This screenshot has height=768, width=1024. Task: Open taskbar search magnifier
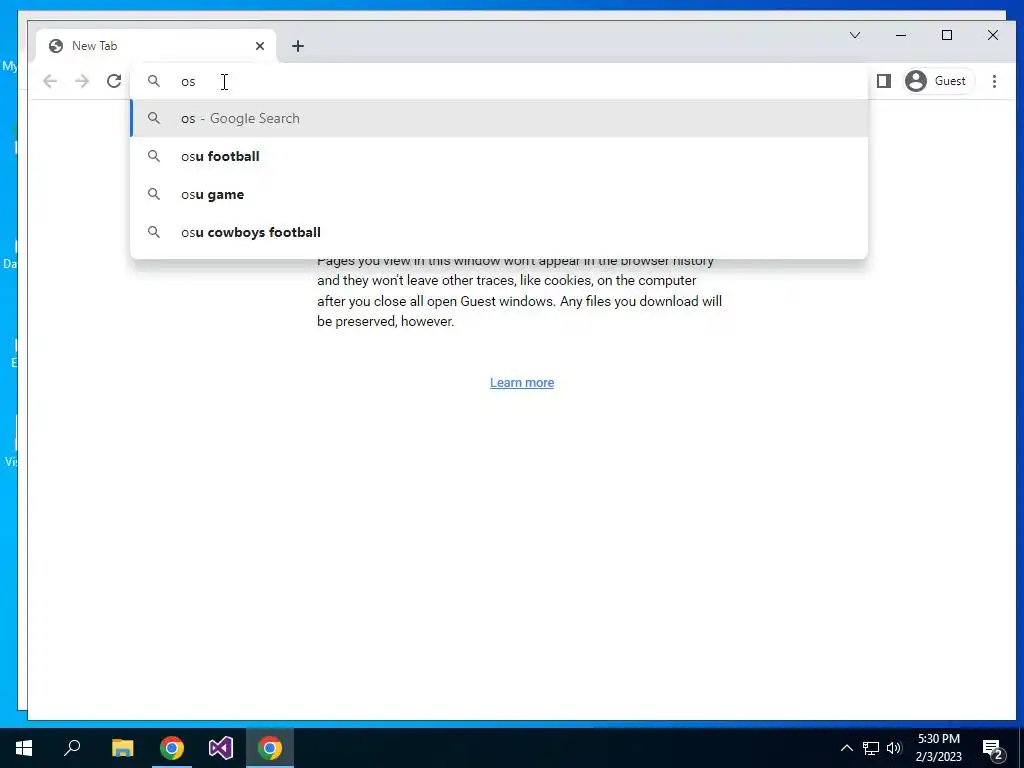point(72,748)
